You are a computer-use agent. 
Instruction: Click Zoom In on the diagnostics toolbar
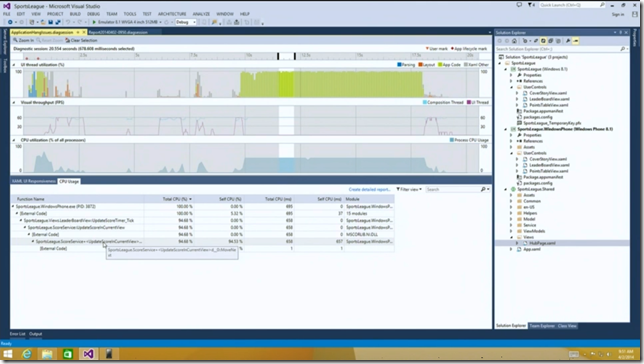[23, 40]
